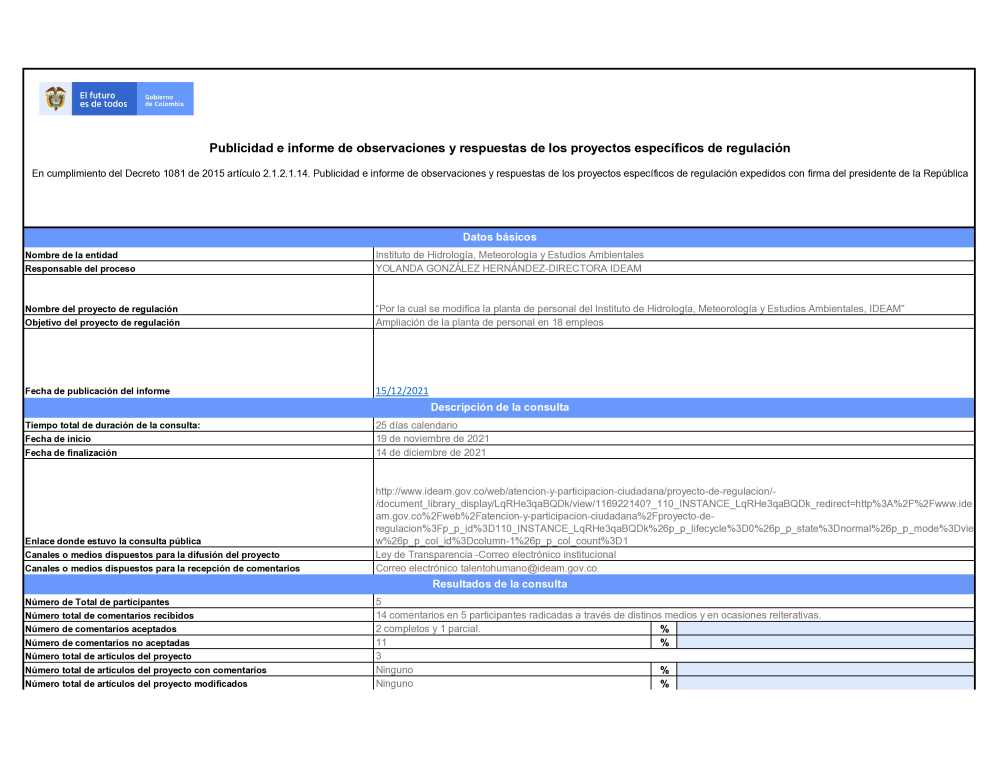This screenshot has height=772, width=1000.
Task: Select the "Resultados de la consulta" header bar
Action: pos(499,584)
